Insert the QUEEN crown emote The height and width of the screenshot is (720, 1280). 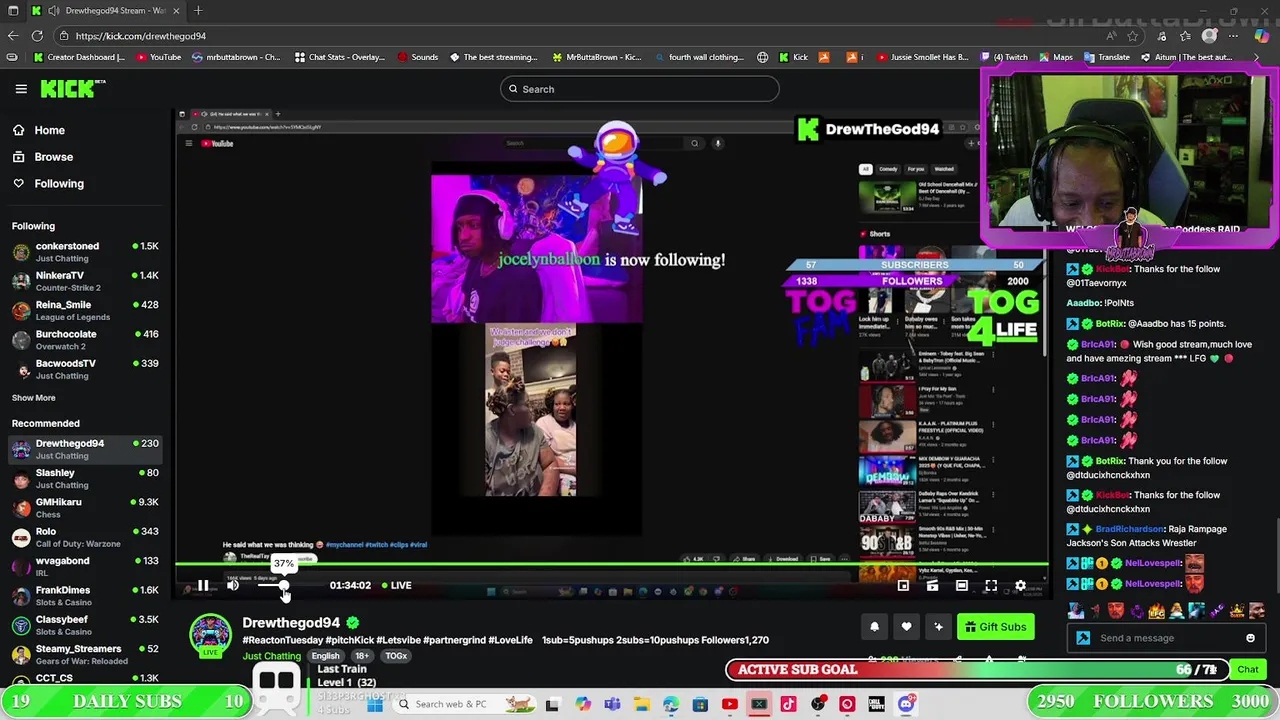coord(1237,611)
